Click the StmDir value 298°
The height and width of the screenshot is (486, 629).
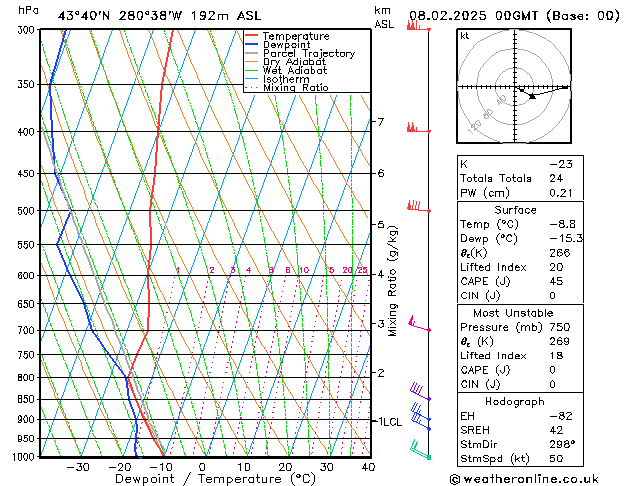point(562,444)
